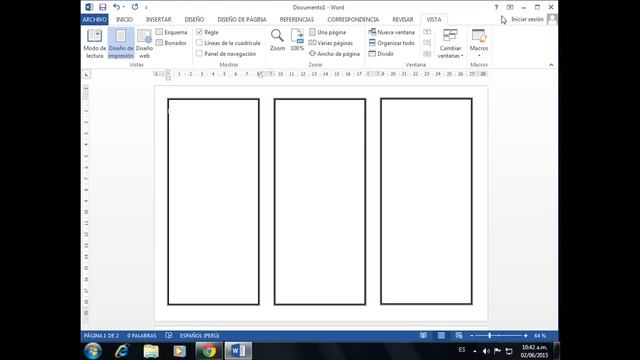The image size is (640, 360).
Task: Switch to the CORRESPONDENCIA tab
Action: 353,20
